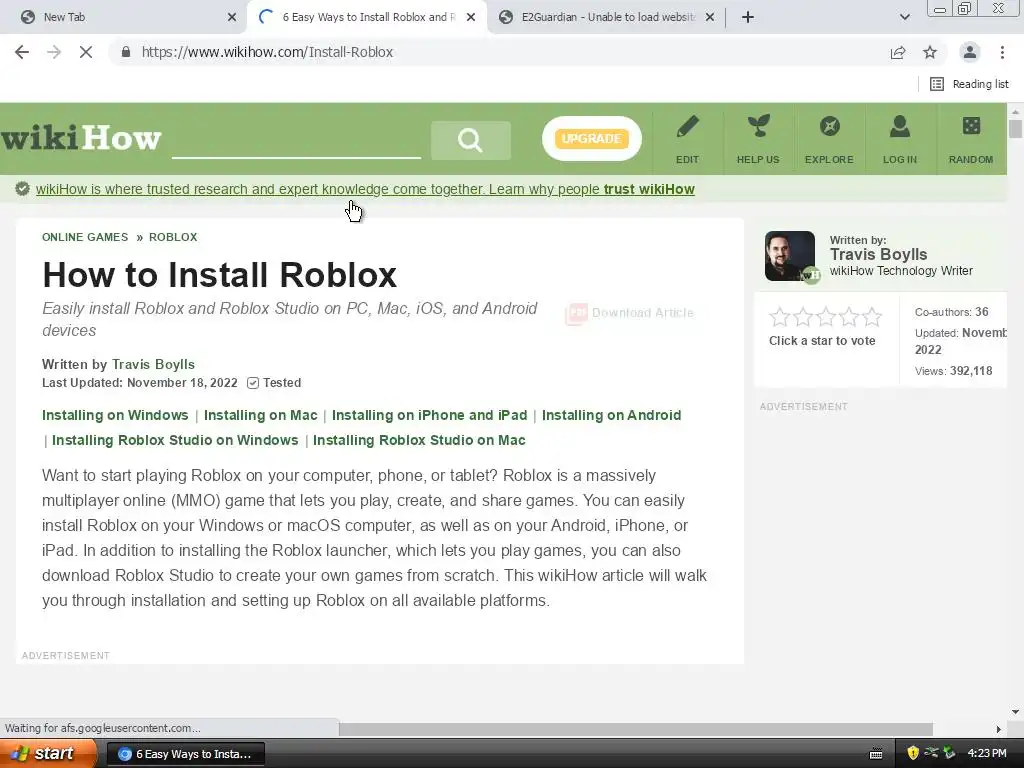
Task: Open the Reading list
Action: (x=969, y=84)
